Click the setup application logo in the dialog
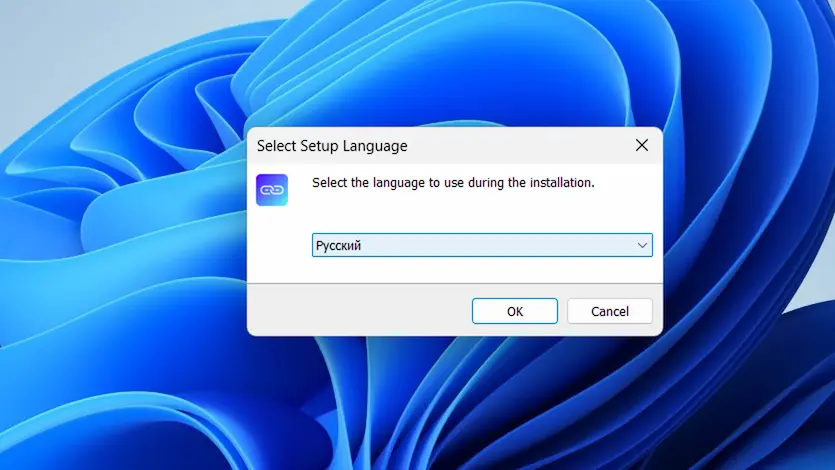The height and width of the screenshot is (470, 835). point(271,190)
